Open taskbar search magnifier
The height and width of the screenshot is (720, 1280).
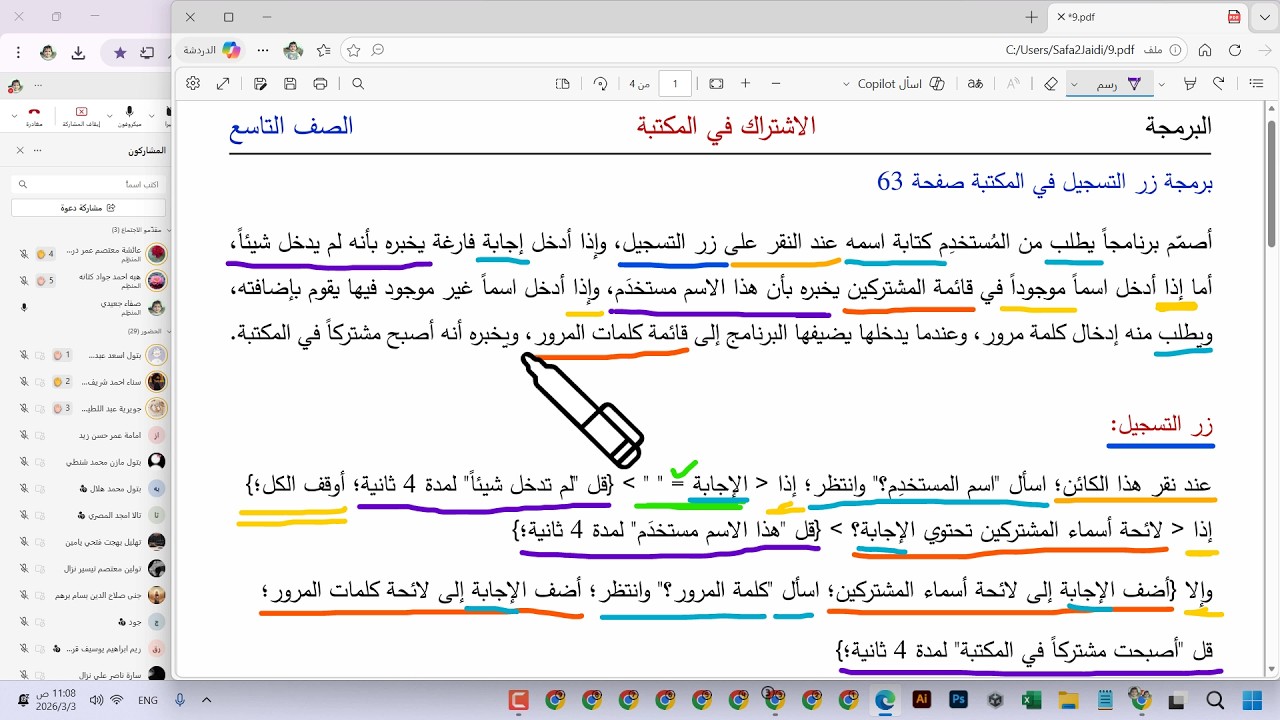tap(1215, 700)
